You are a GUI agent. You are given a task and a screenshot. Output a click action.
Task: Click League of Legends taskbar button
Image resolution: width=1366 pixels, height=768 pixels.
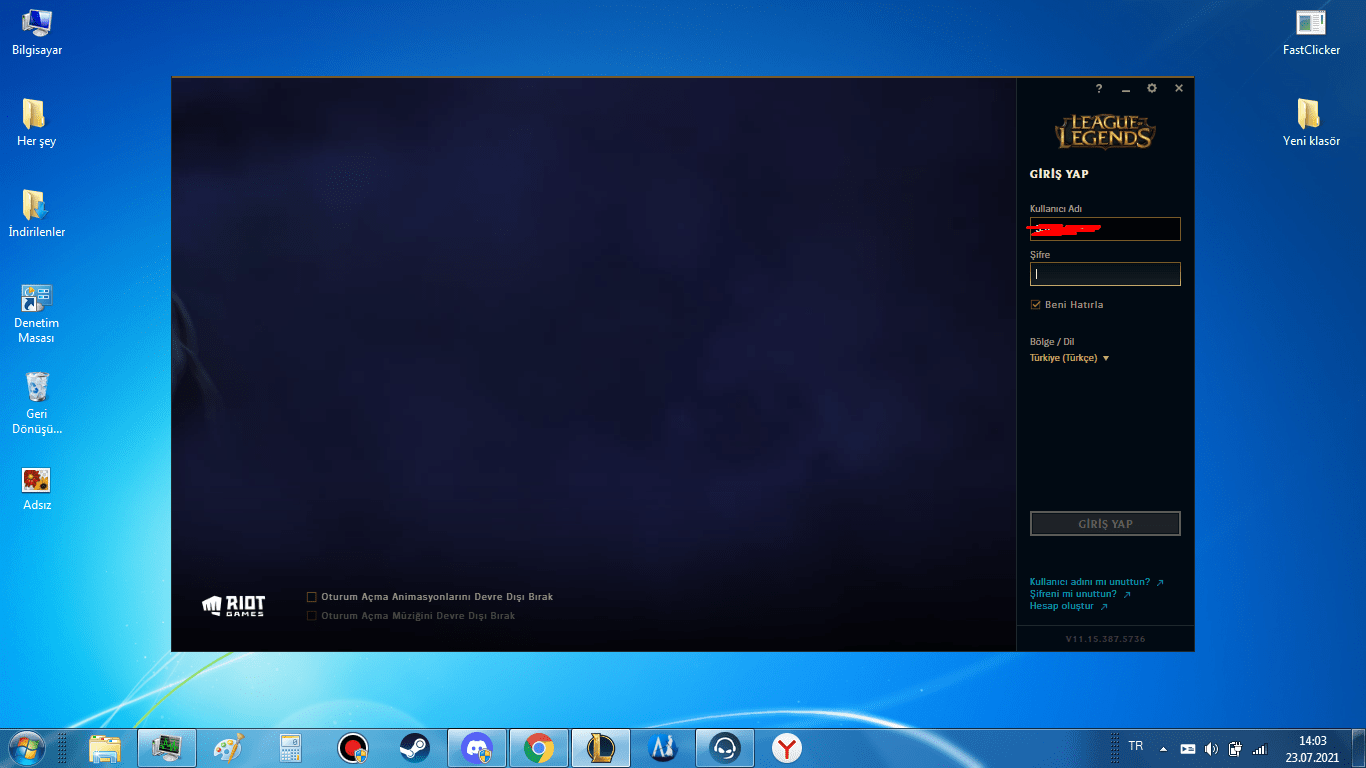(x=601, y=748)
